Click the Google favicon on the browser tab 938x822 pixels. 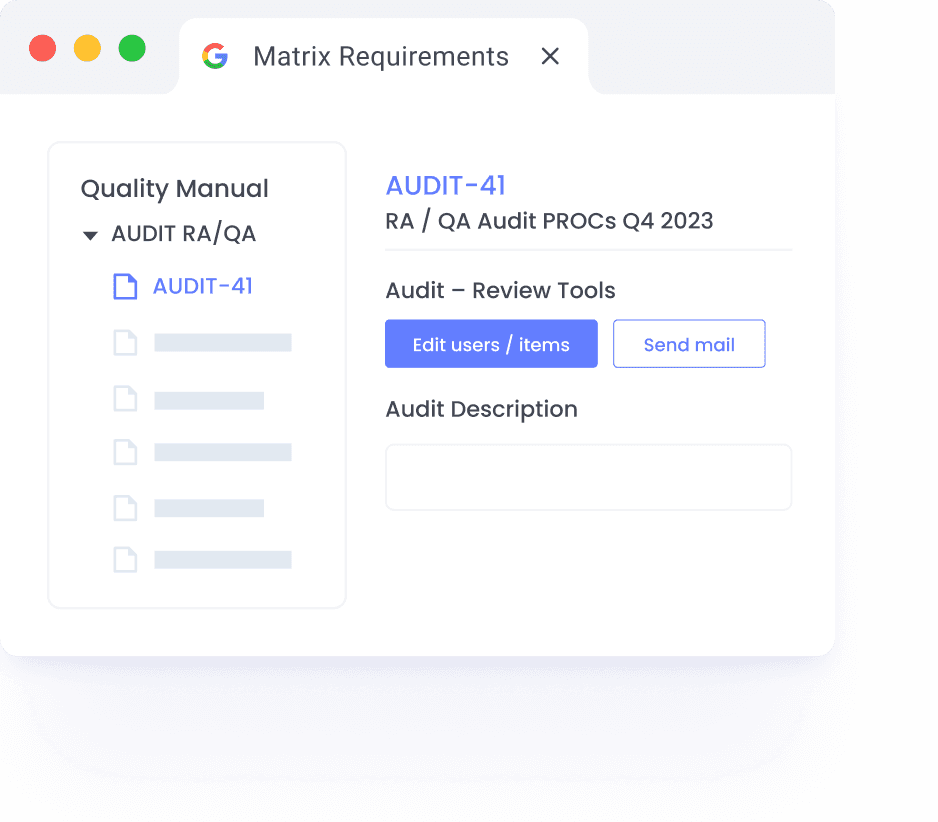click(217, 57)
